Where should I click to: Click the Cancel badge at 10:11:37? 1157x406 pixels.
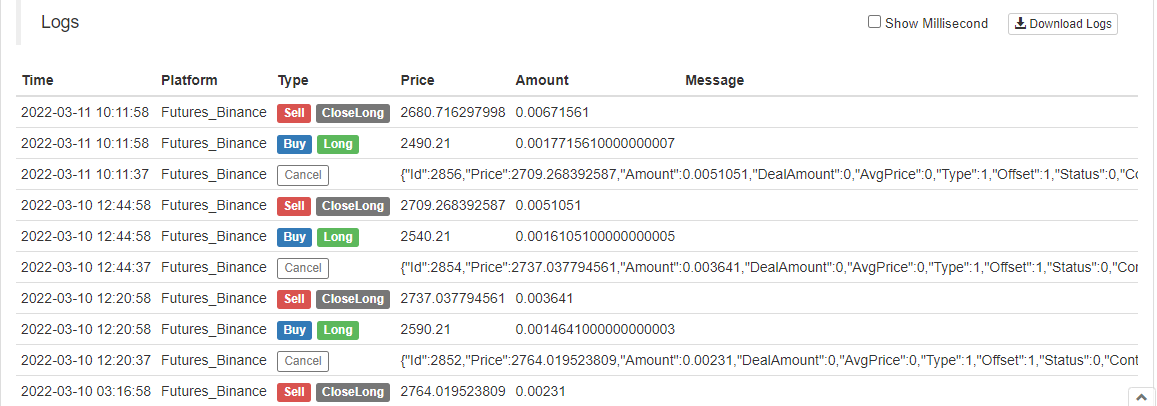(x=303, y=175)
